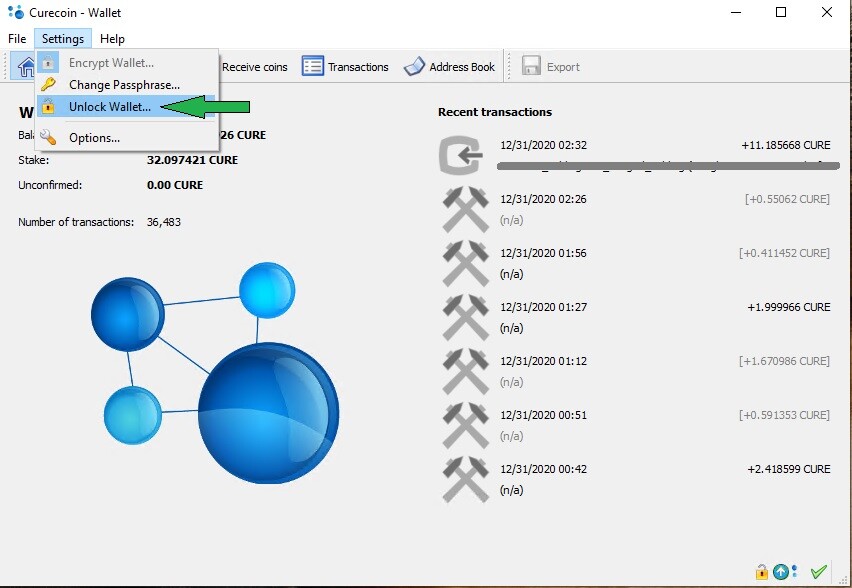Viewport: 852px width, 588px height.
Task: Click the transaction count 36,483
Action: click(x=164, y=222)
